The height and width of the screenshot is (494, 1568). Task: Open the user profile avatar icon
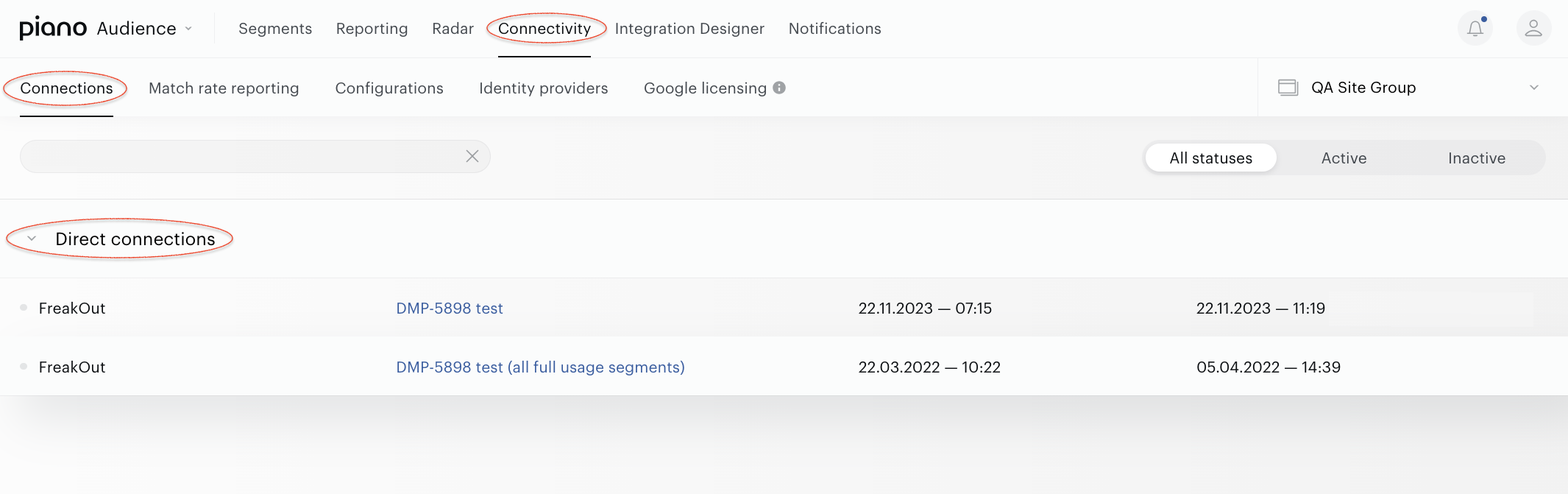point(1533,29)
